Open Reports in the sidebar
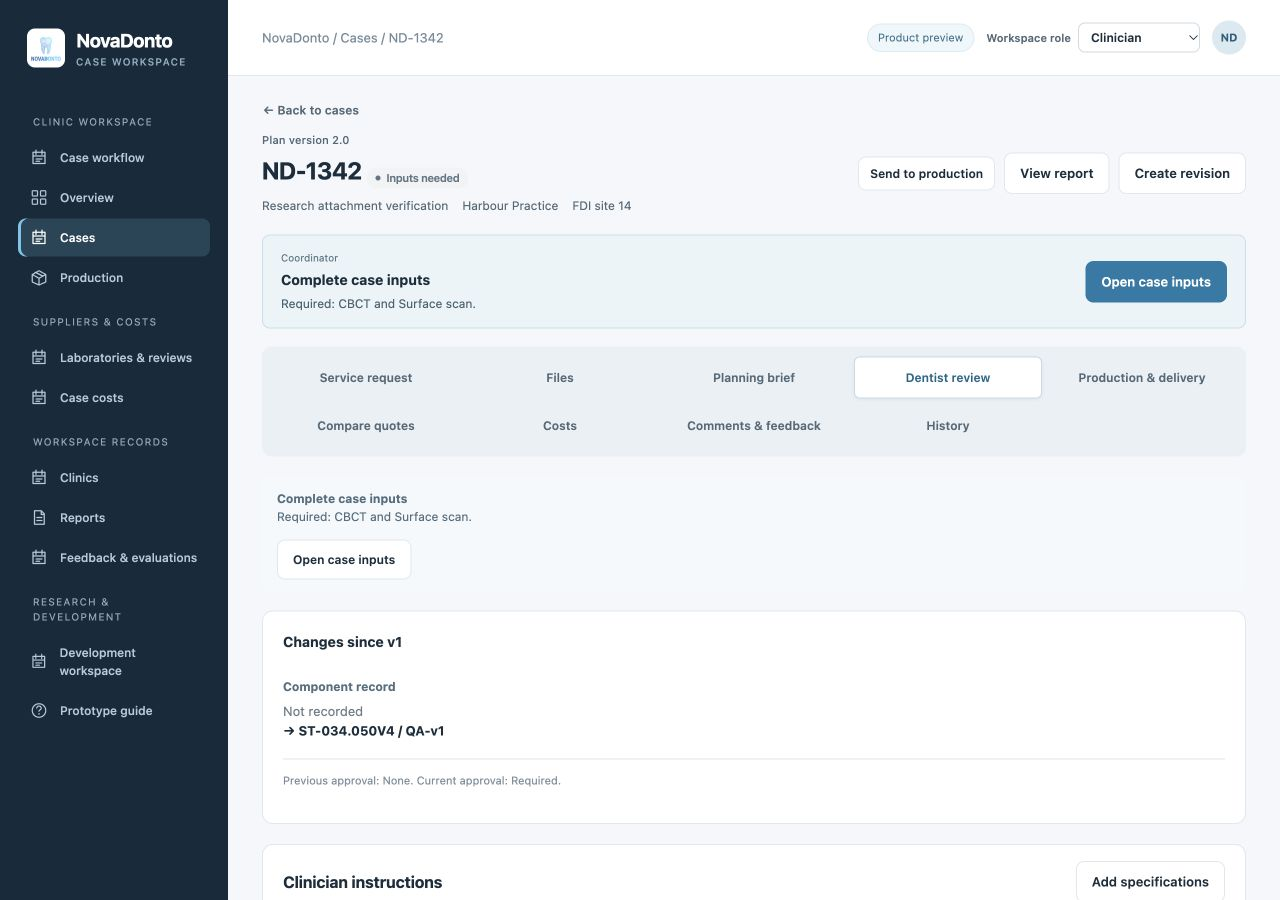The image size is (1280, 900). pyautogui.click(x=114, y=517)
